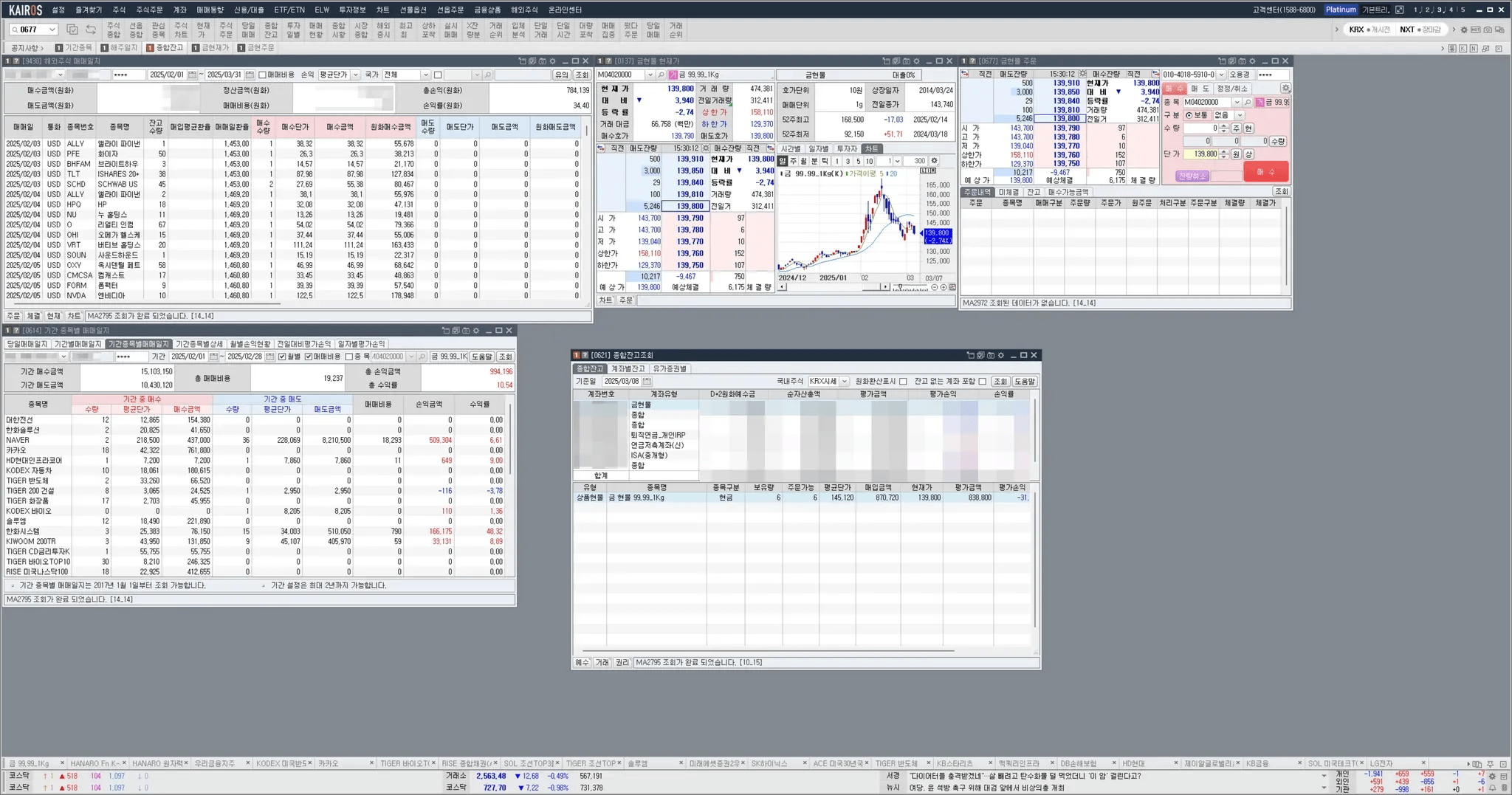Open M04020000 code dropdown in 금현물 현재가

point(650,75)
